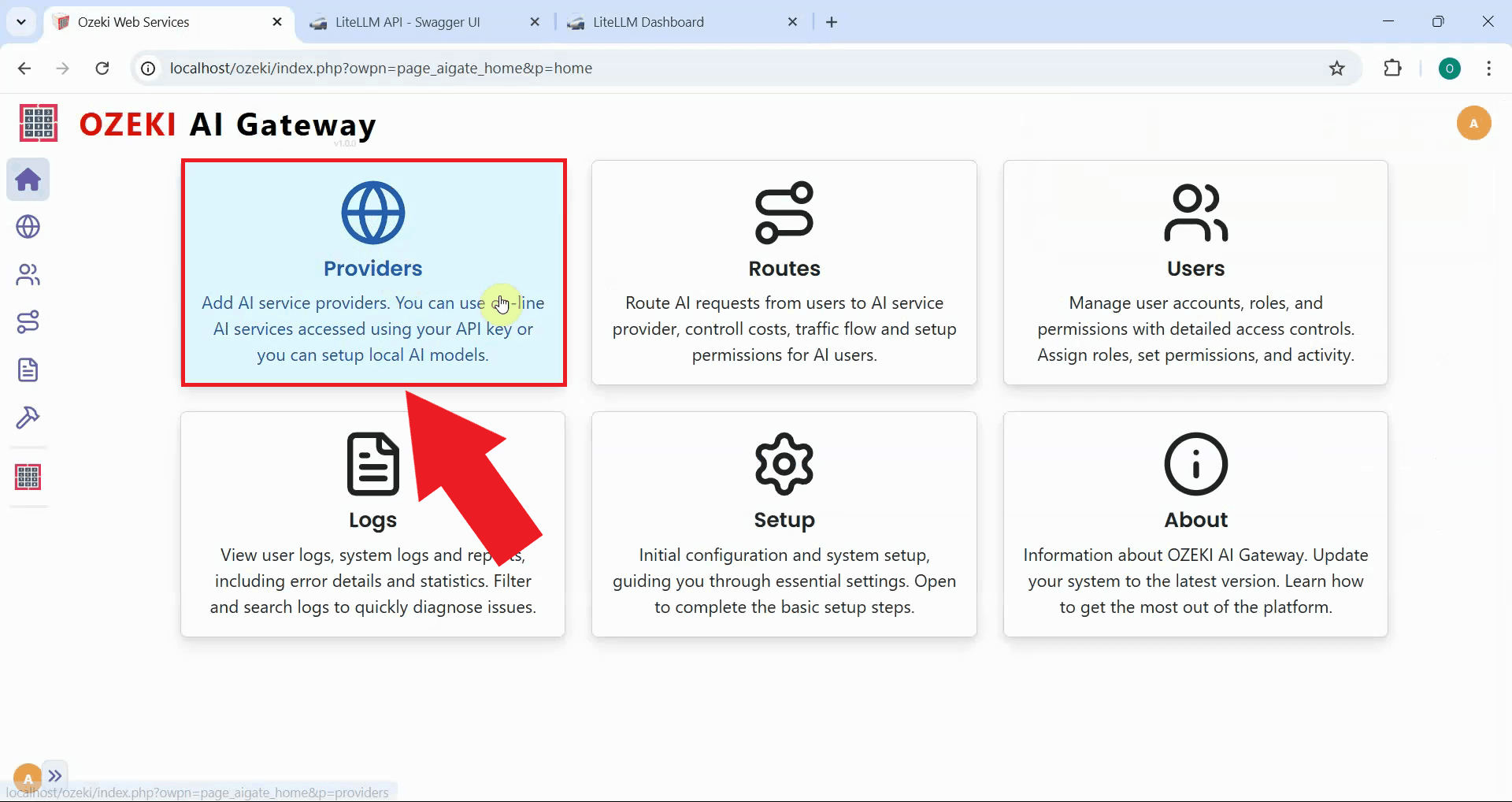Image resolution: width=1512 pixels, height=802 pixels.
Task: Open the tab search chevron dropdown
Action: 21,21
